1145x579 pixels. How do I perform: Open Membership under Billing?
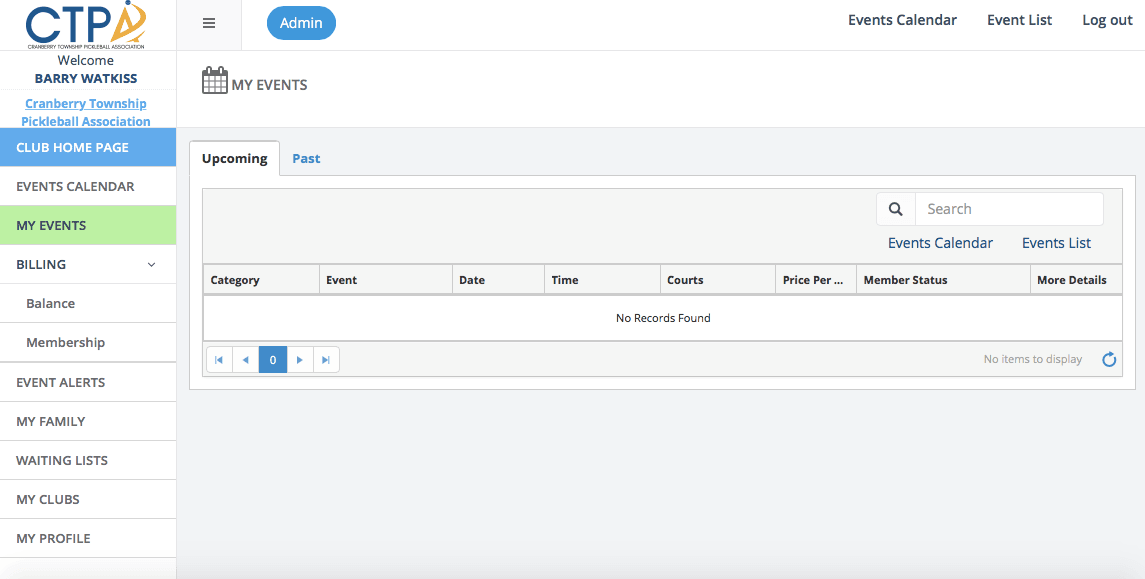65,343
